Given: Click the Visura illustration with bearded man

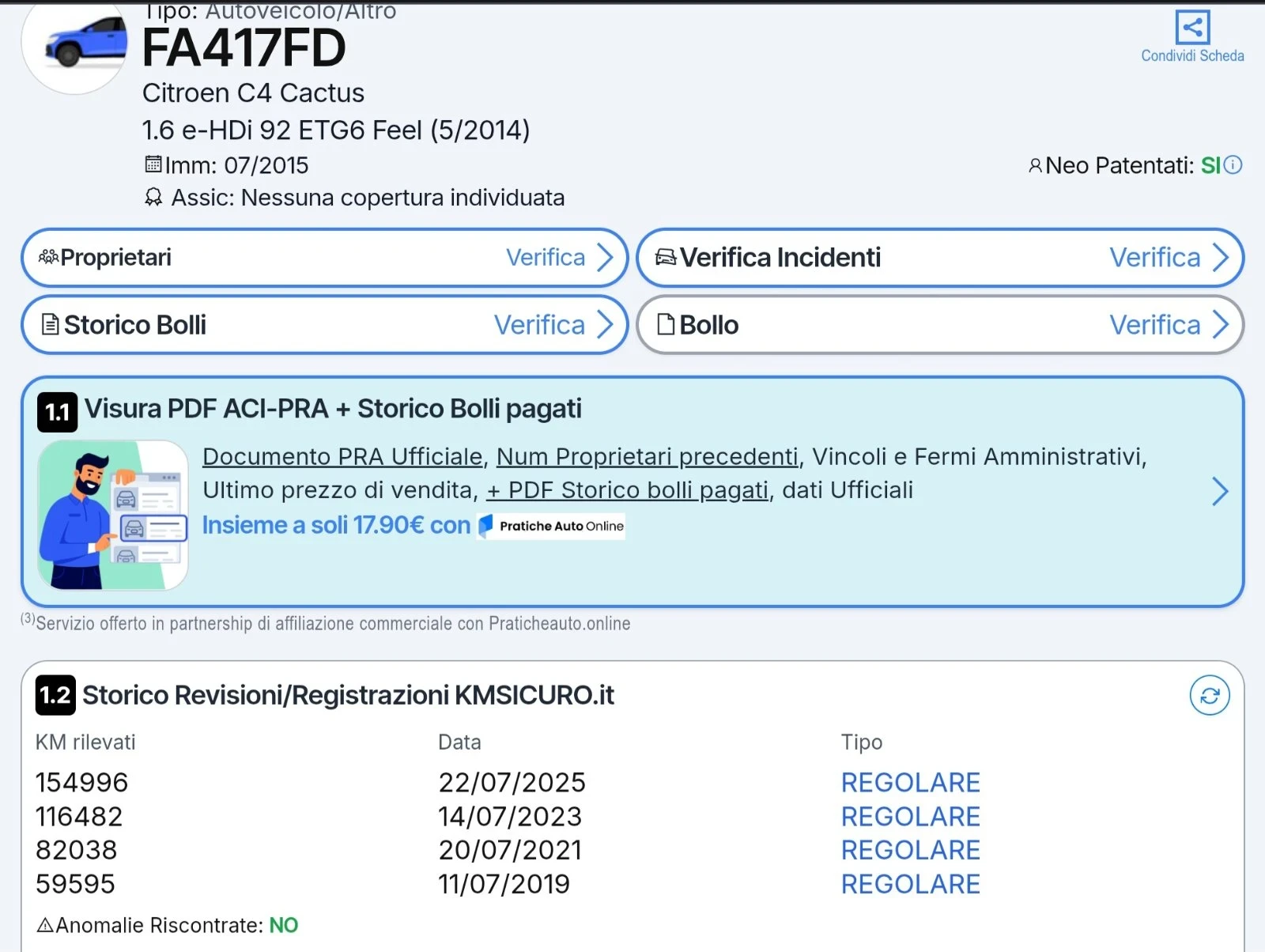Looking at the screenshot, I should click(x=113, y=515).
